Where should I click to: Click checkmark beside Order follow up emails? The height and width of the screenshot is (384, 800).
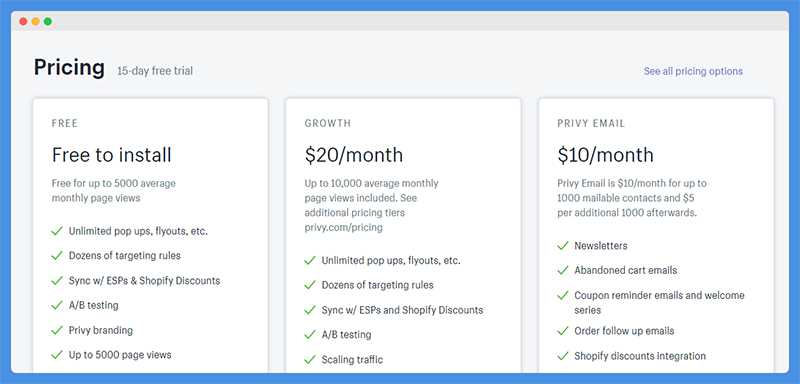[563, 331]
